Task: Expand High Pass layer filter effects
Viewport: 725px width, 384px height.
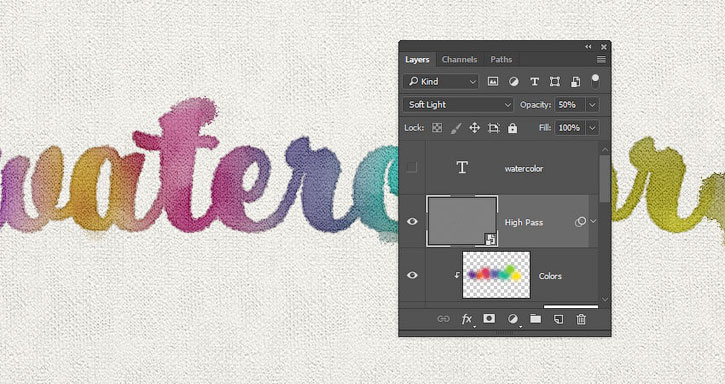Action: click(x=593, y=221)
